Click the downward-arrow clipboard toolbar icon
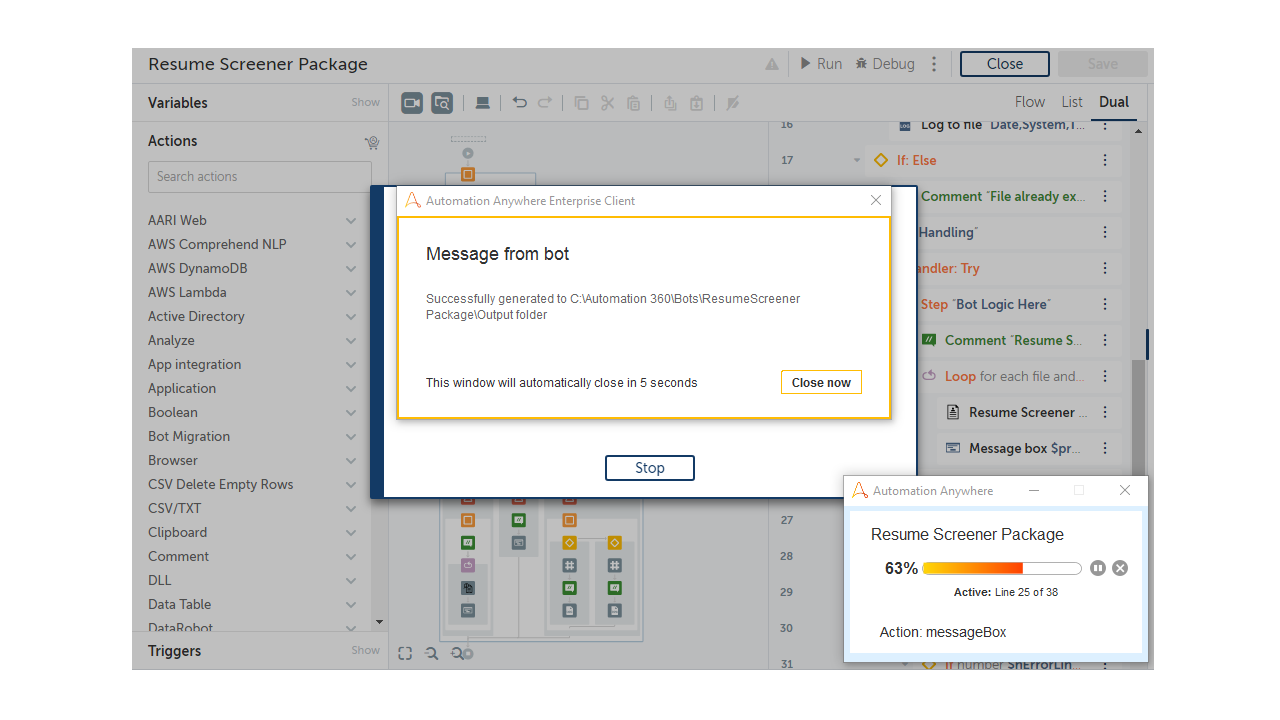 coord(696,103)
